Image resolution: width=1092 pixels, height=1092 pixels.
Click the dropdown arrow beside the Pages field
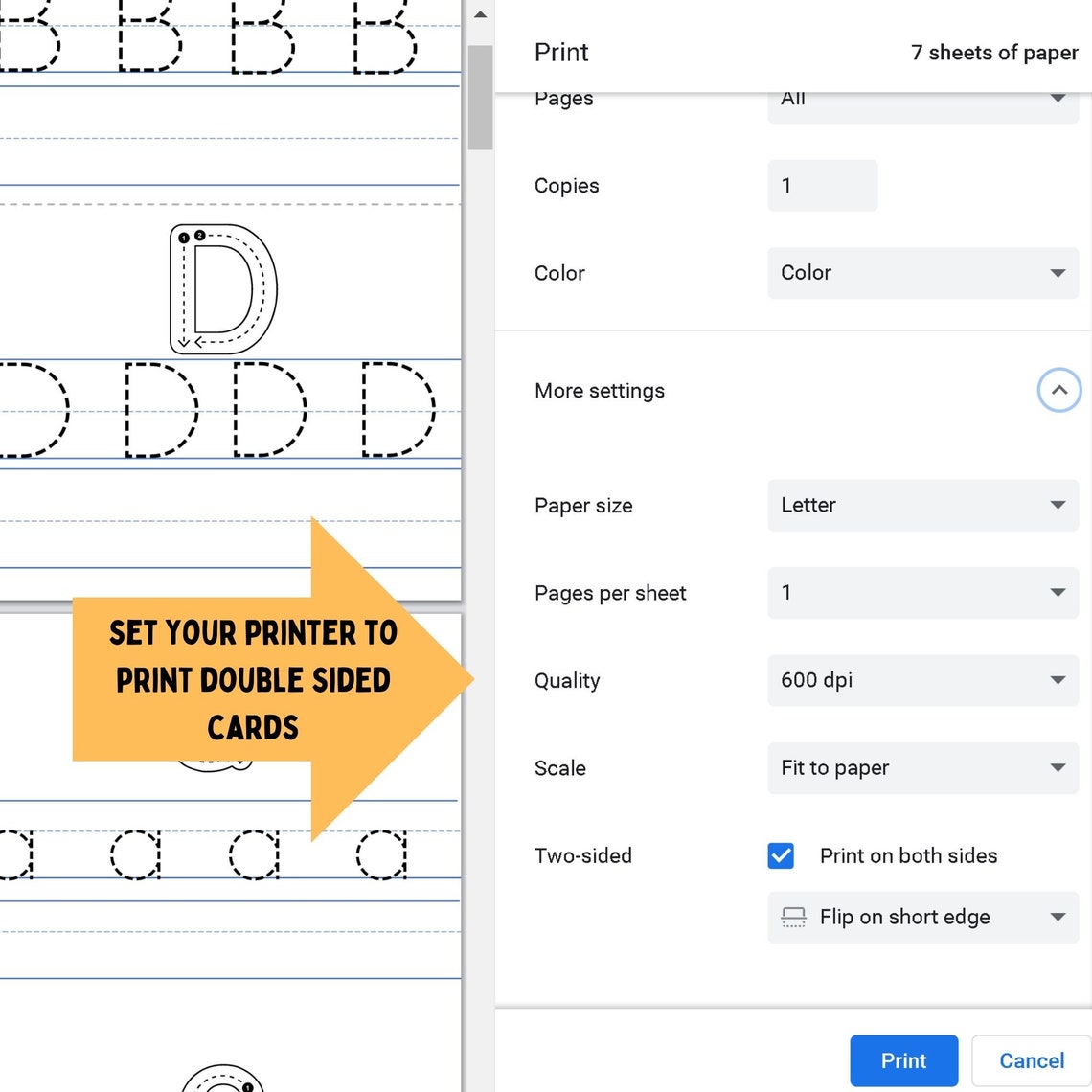[x=1058, y=97]
